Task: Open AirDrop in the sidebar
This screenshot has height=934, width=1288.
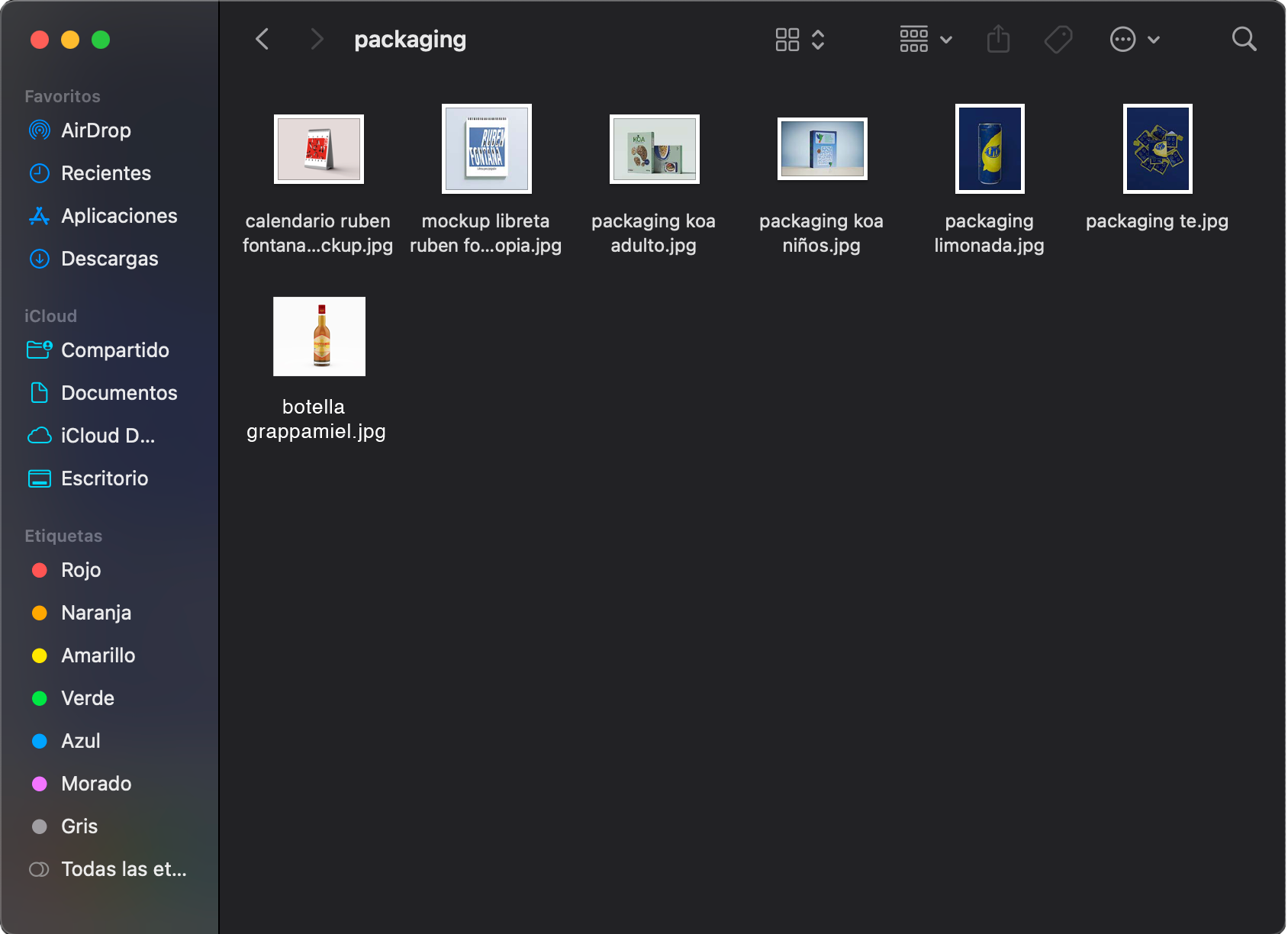Action: [x=95, y=130]
